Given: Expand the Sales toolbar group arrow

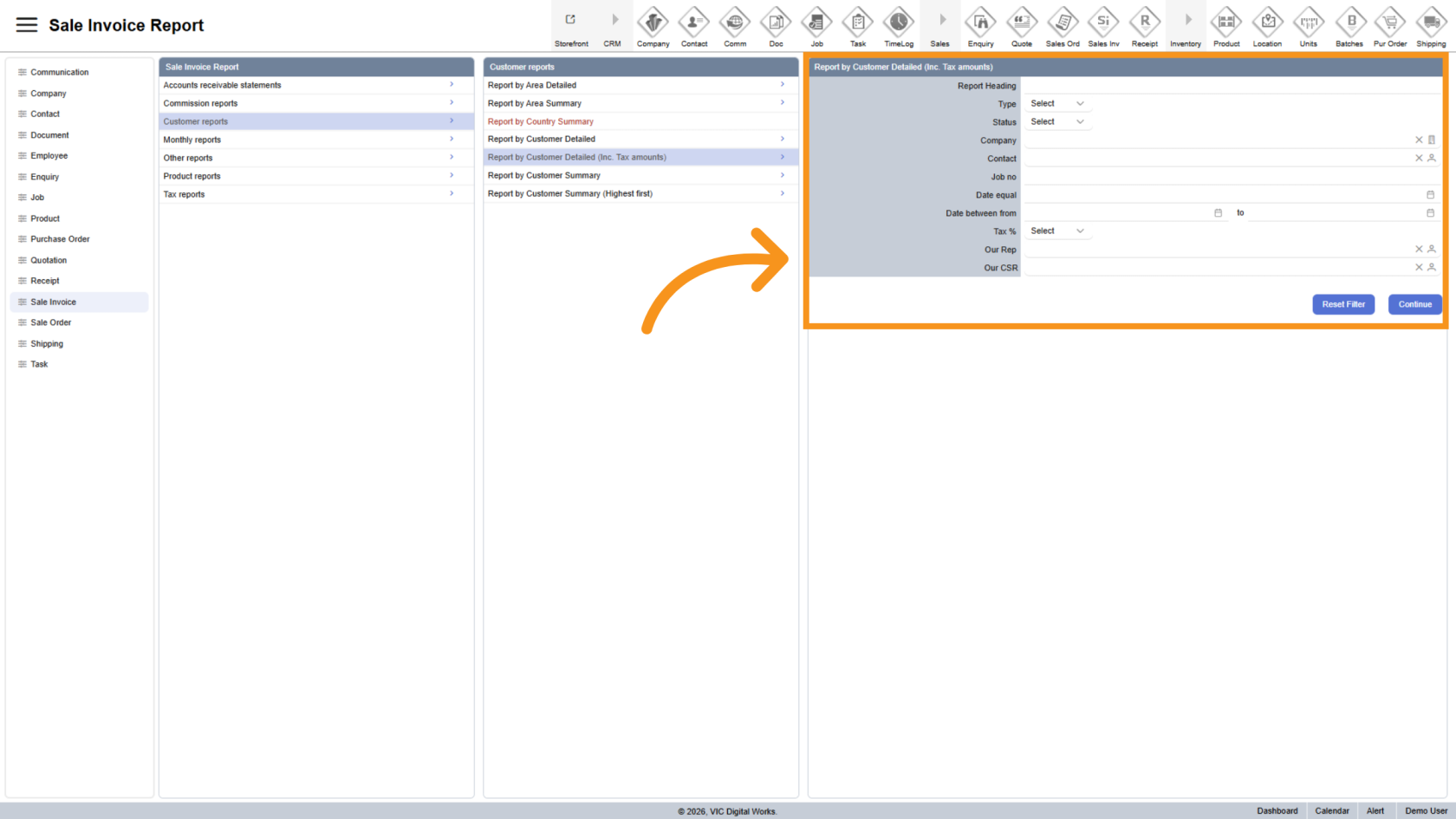Looking at the screenshot, I should (941, 20).
